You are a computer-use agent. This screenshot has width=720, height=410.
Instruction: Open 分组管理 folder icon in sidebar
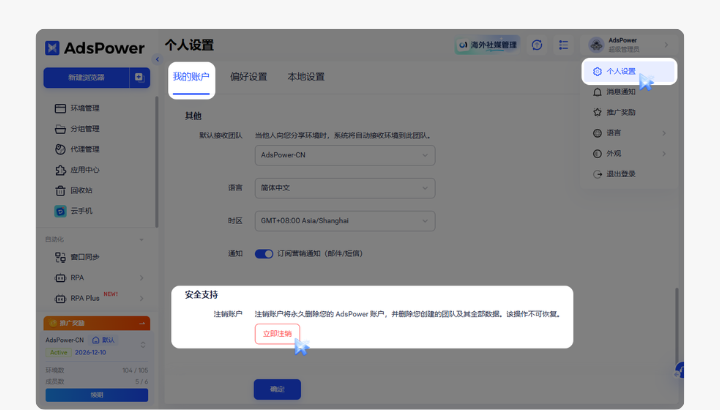60,129
